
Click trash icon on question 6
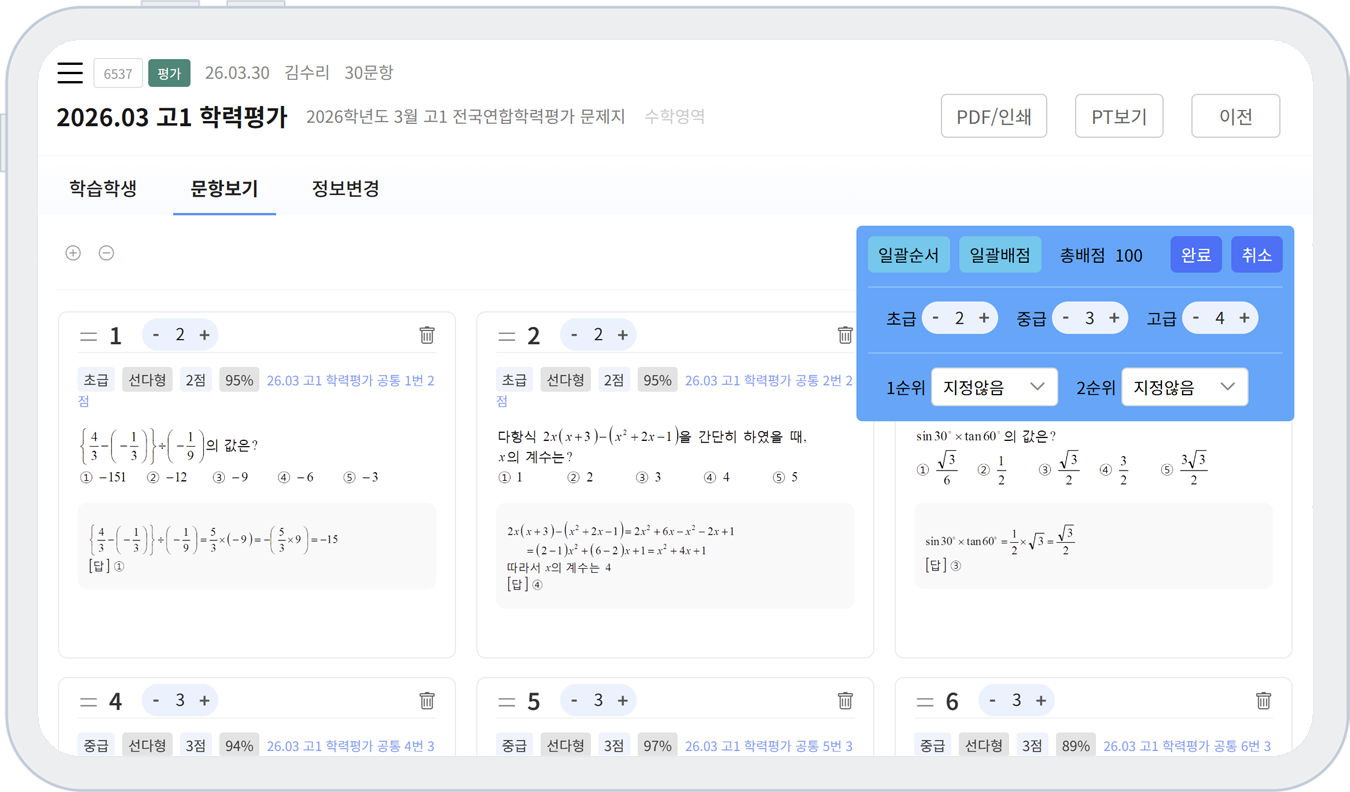pyautogui.click(x=1263, y=701)
